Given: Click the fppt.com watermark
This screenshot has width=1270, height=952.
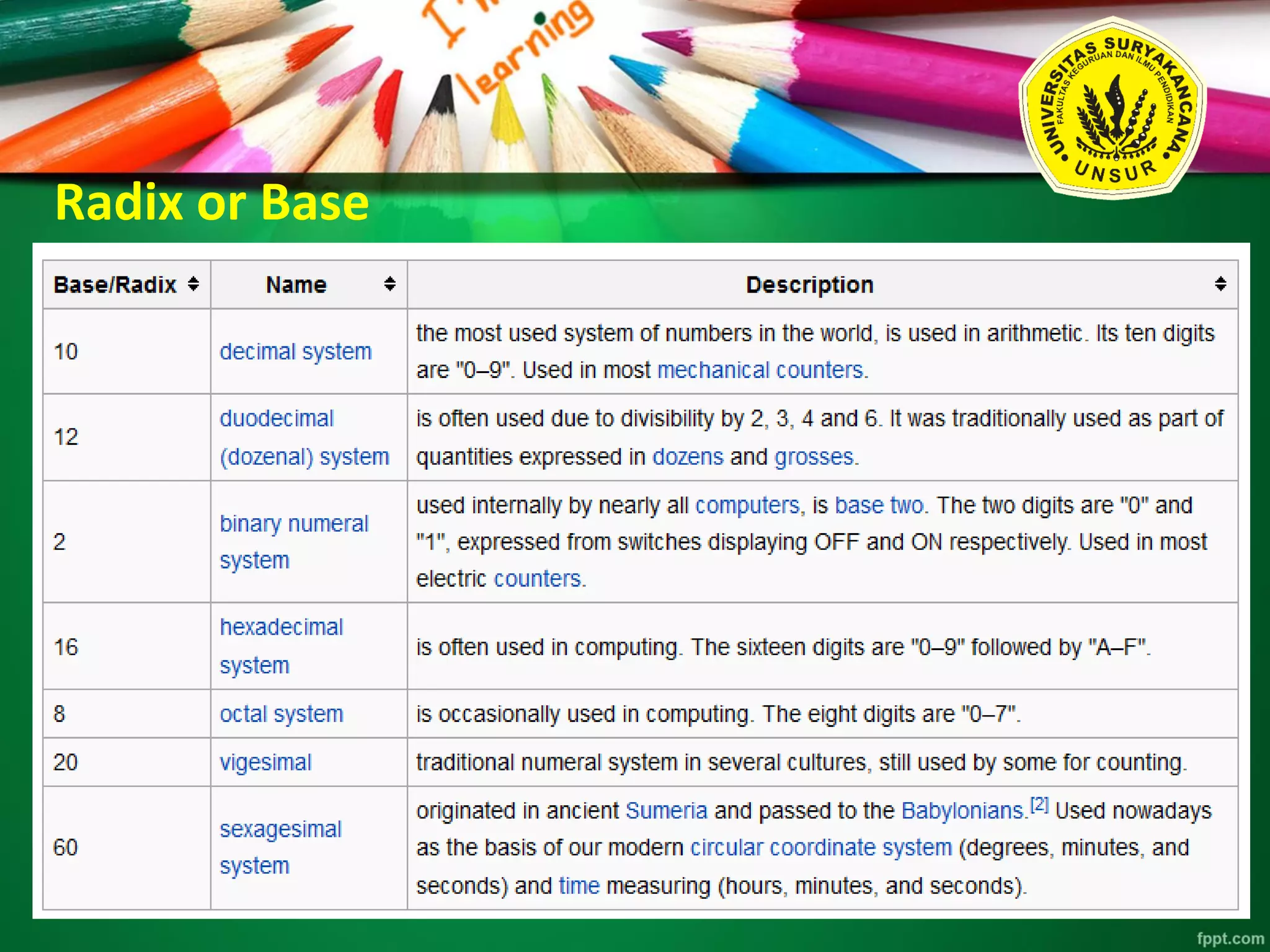Looking at the screenshot, I should click(1230, 938).
